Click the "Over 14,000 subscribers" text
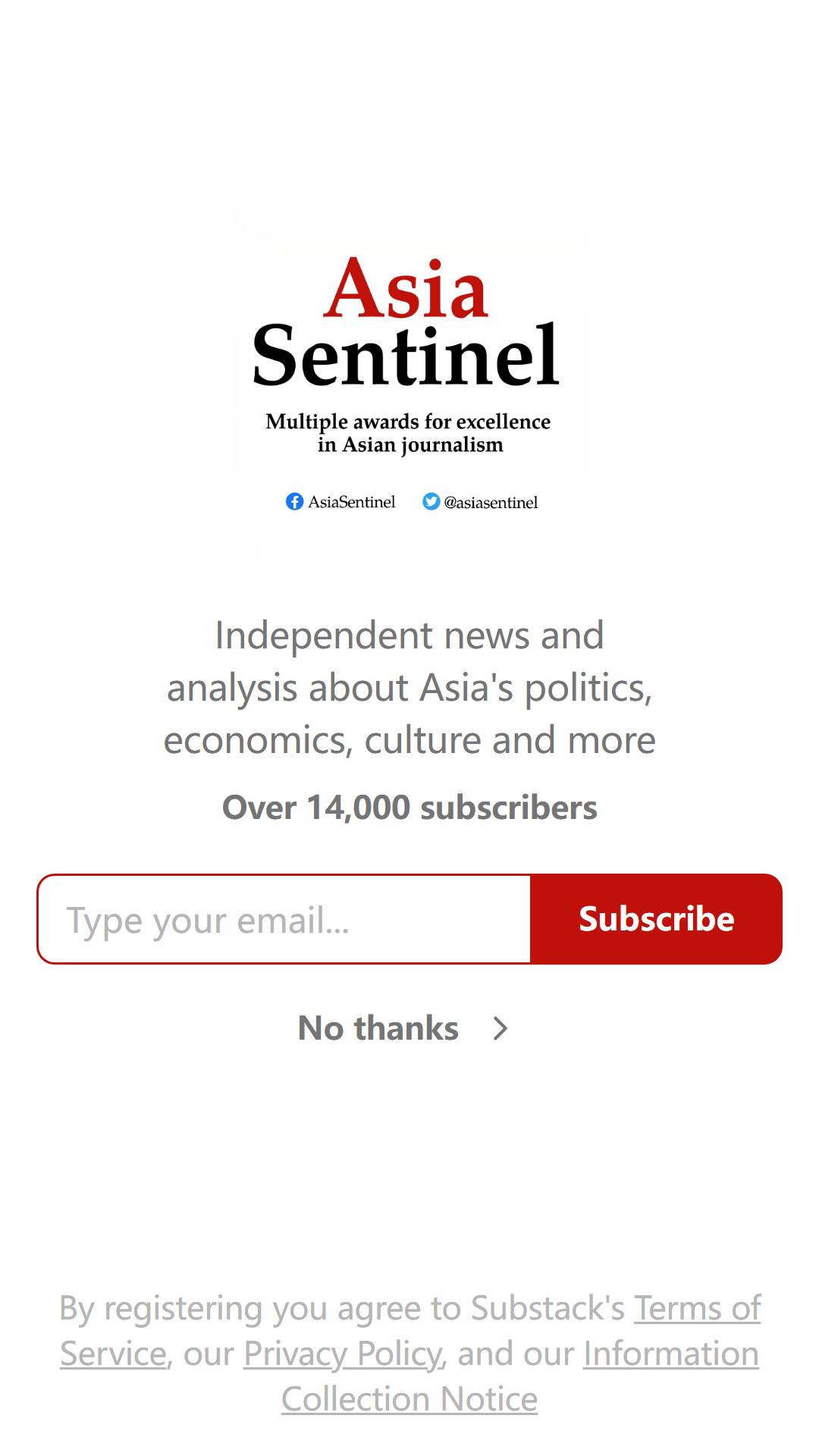Viewport: 819px width, 1456px height. 409,808
